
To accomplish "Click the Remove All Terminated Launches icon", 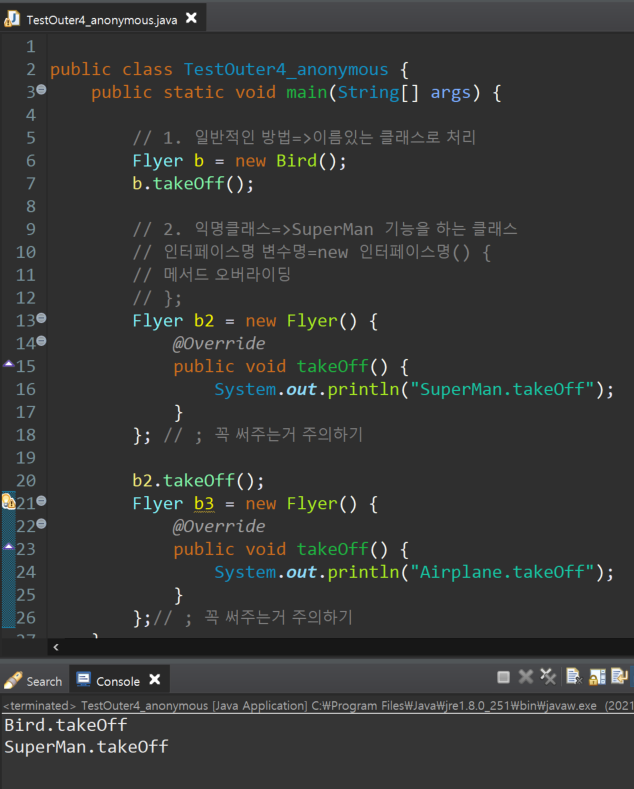I will tap(547, 677).
